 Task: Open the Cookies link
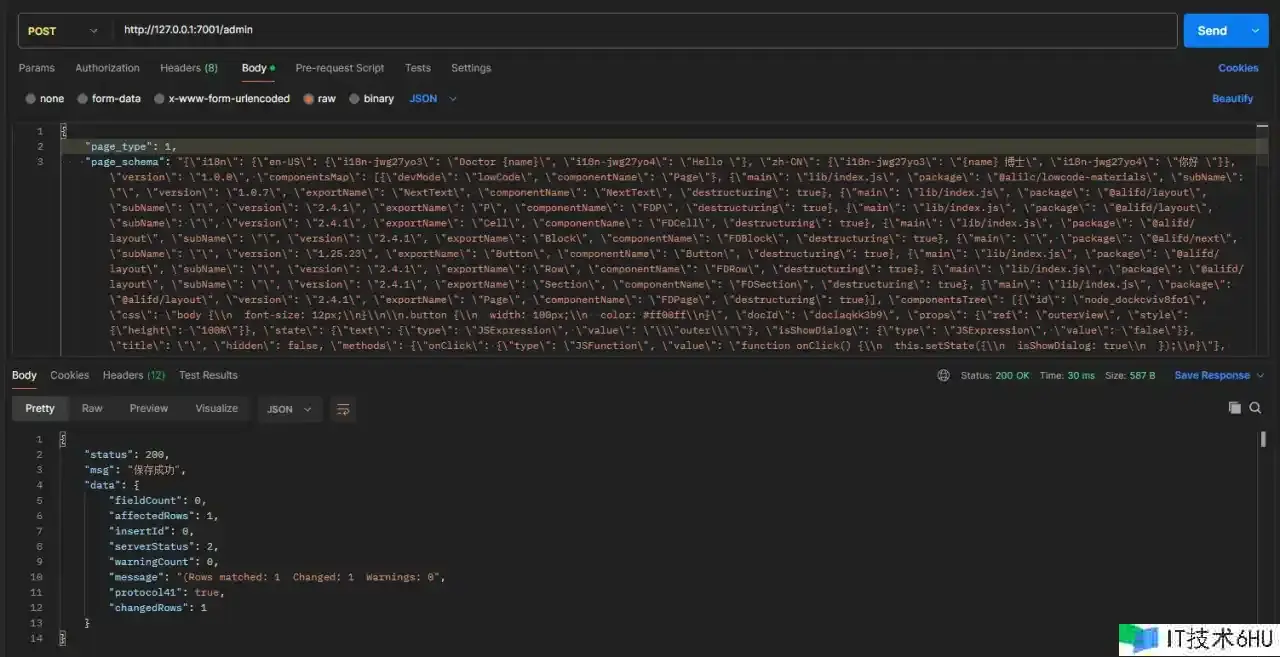1238,68
